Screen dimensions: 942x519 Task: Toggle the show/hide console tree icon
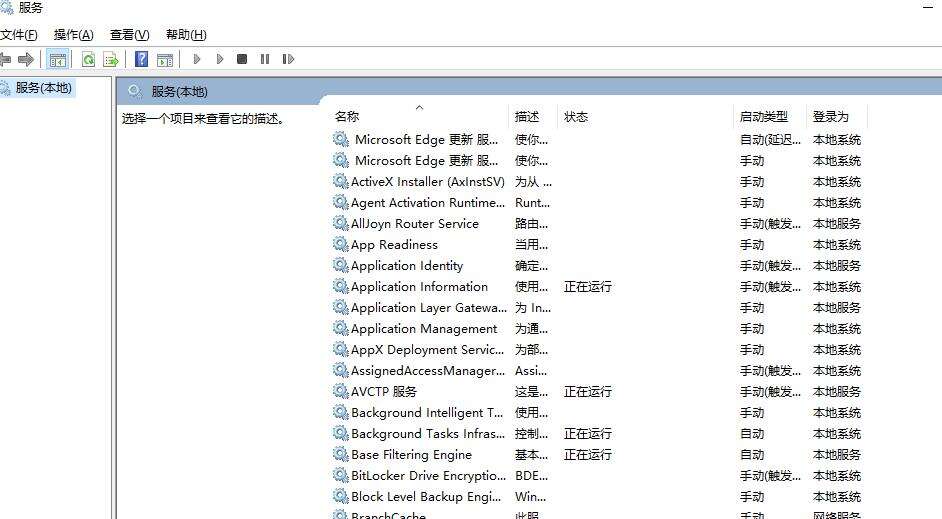pos(58,59)
